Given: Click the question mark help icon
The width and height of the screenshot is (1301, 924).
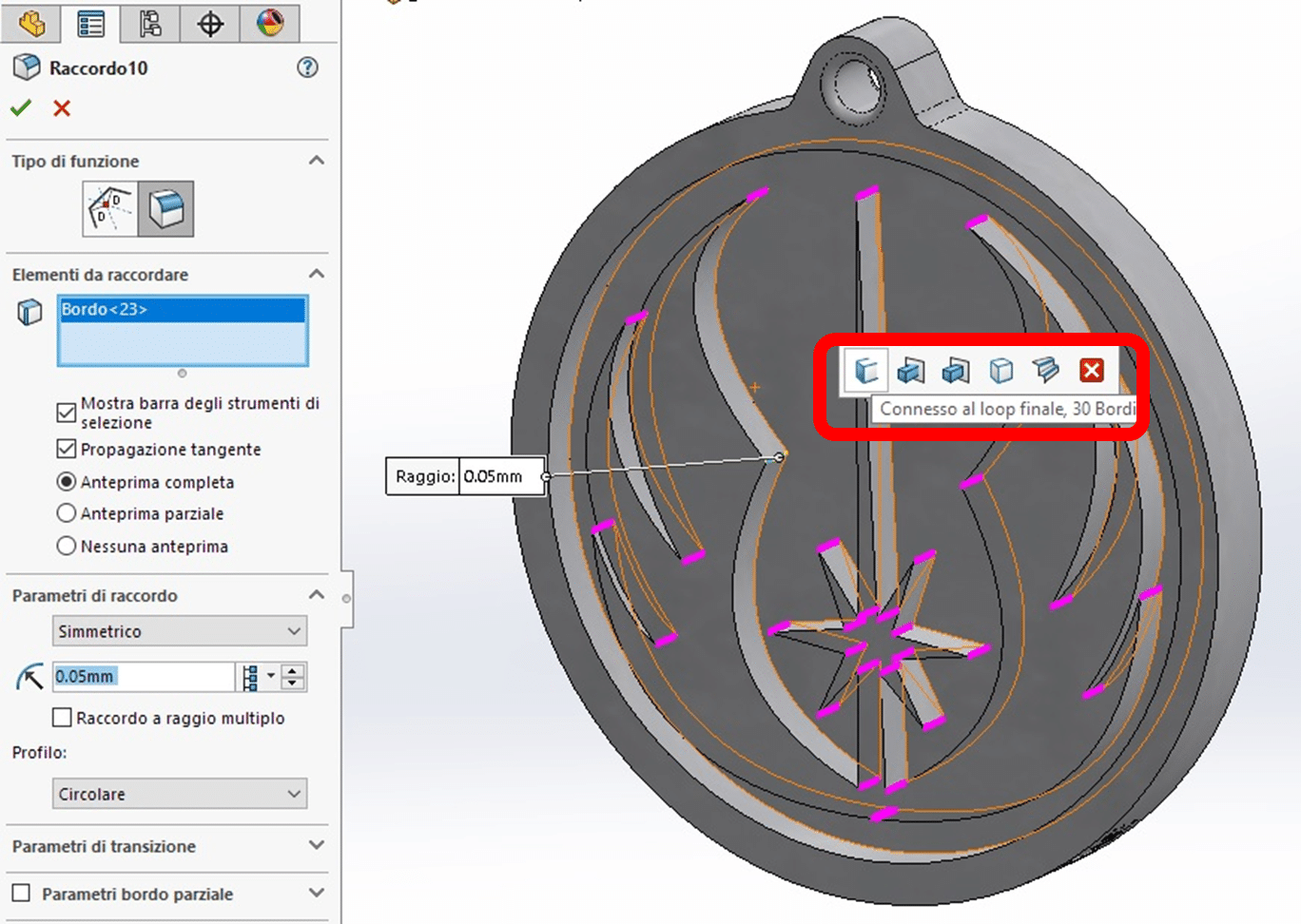Looking at the screenshot, I should [x=307, y=67].
